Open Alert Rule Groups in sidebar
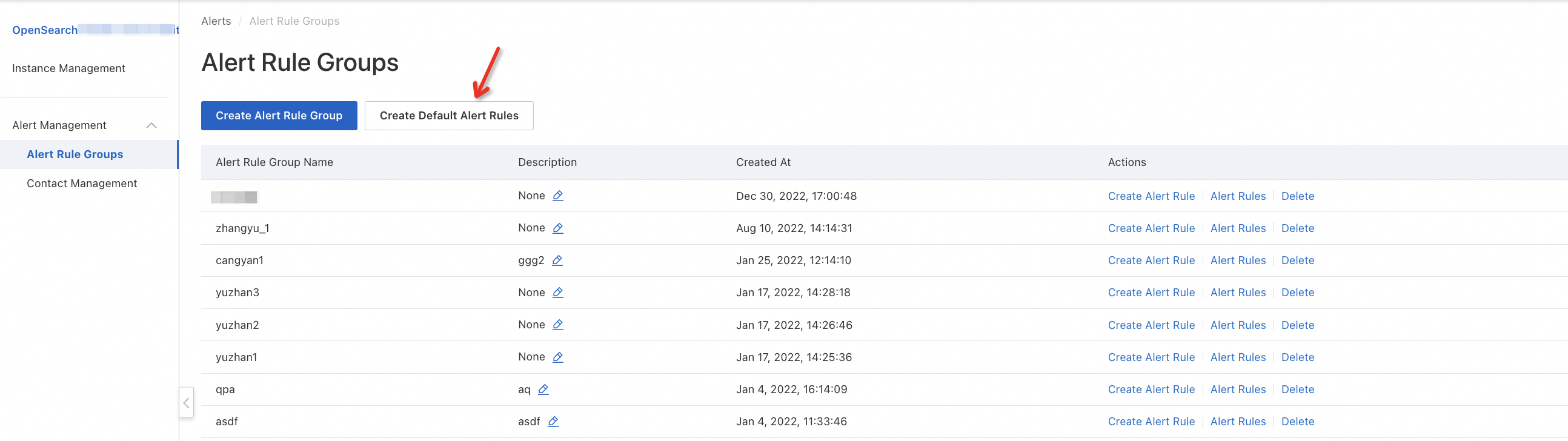The height and width of the screenshot is (441, 1568). [75, 154]
